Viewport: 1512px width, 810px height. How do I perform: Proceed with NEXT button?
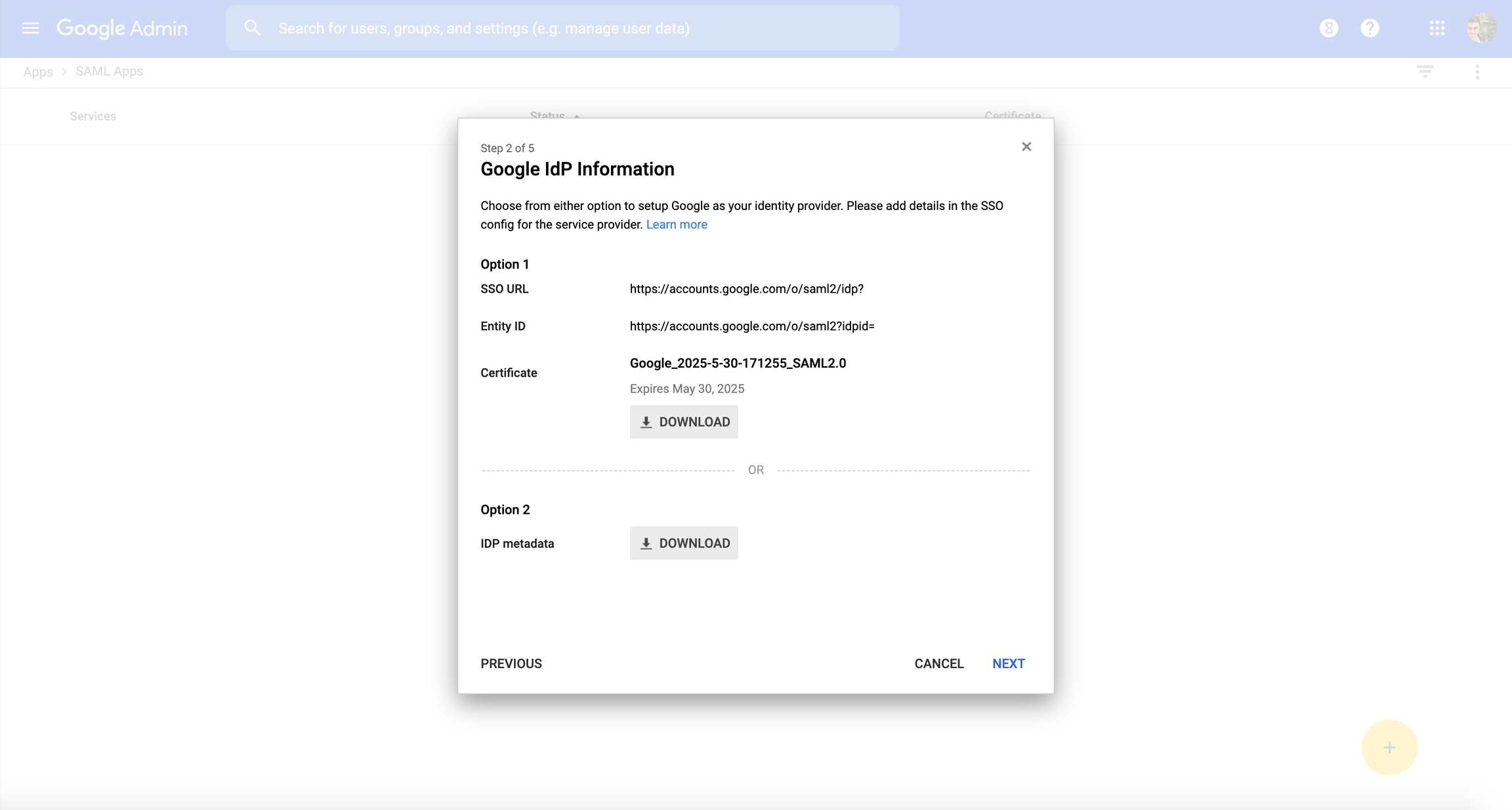point(1009,664)
